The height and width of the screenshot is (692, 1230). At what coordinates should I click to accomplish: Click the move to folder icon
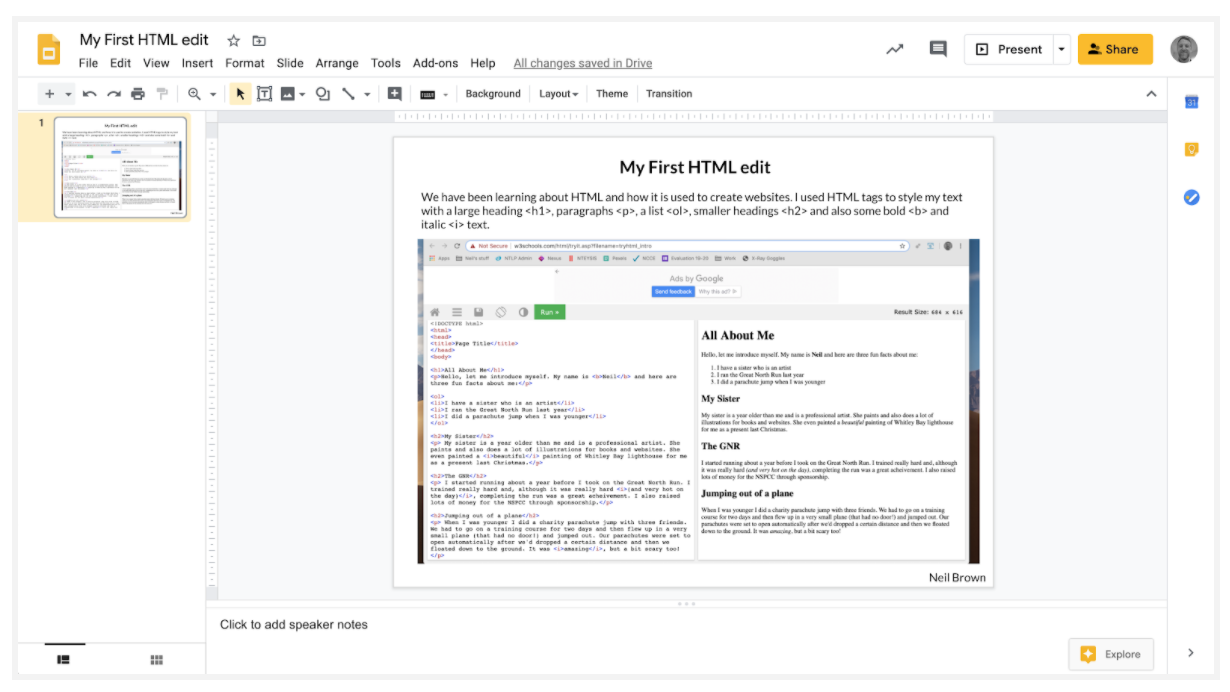tap(259, 40)
